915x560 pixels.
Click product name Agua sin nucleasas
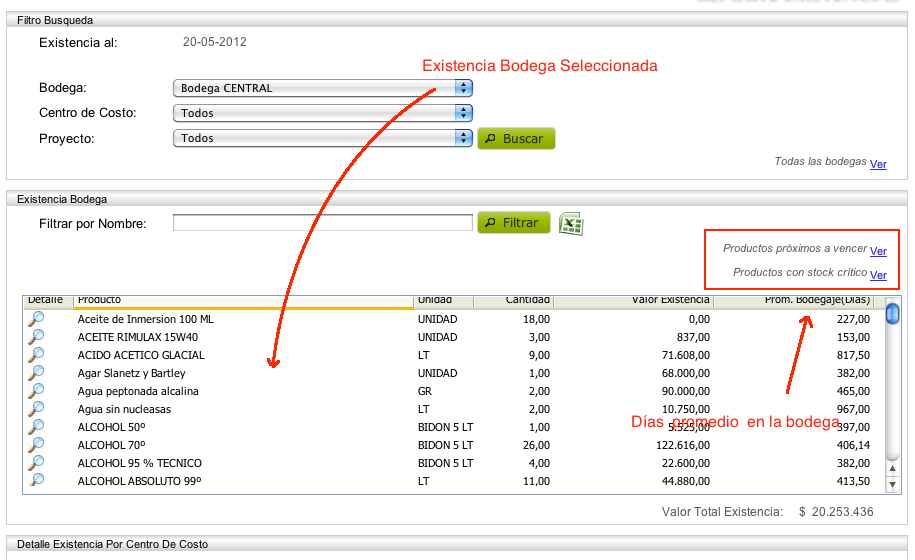[124, 410]
